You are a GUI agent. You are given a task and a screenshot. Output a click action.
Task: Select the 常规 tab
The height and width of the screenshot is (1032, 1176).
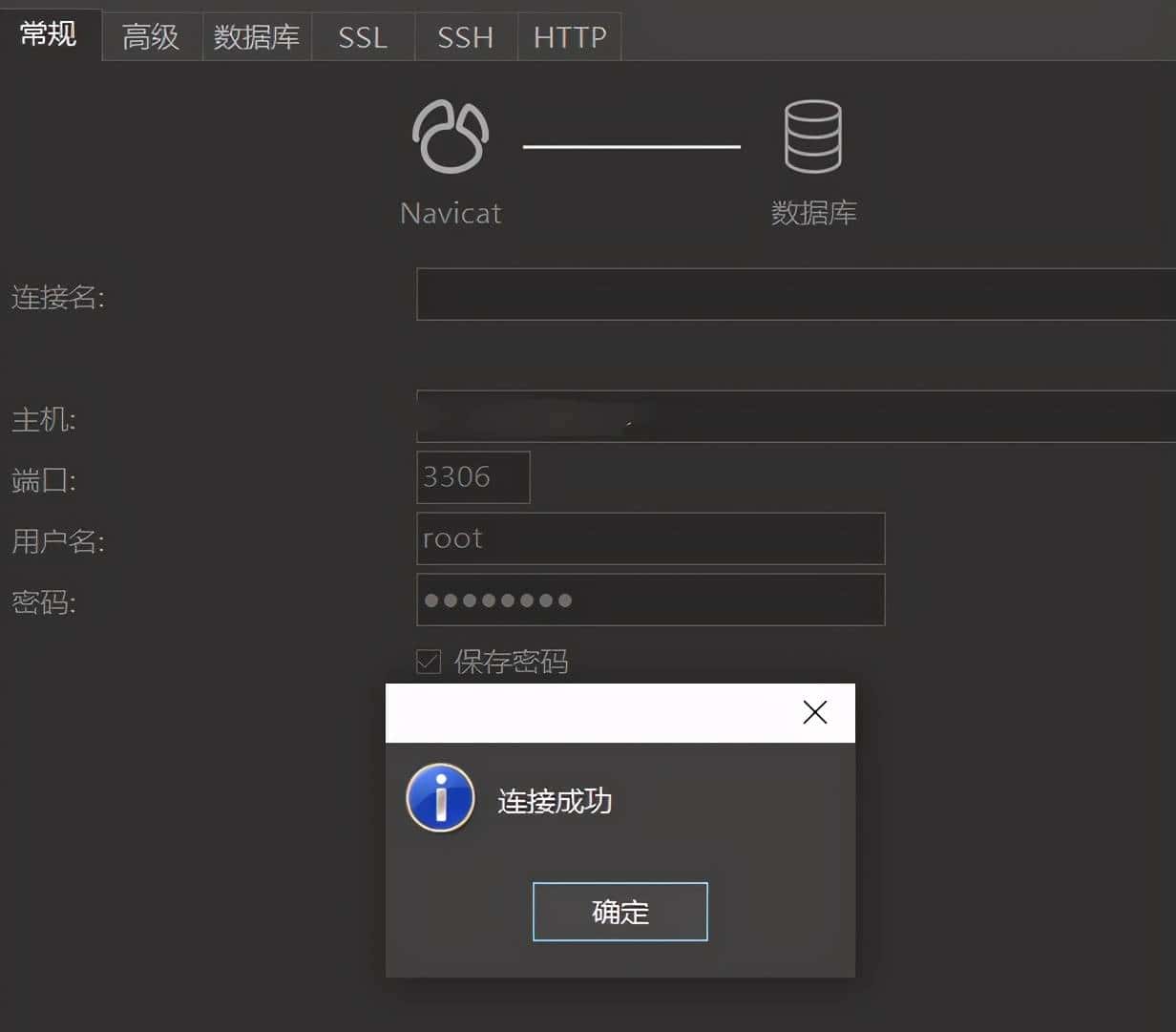[50, 36]
